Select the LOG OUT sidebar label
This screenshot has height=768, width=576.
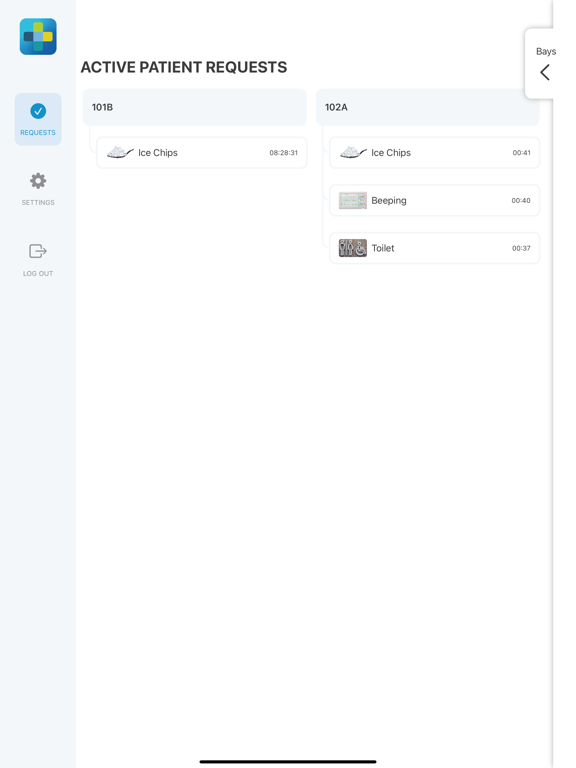[x=38, y=273]
